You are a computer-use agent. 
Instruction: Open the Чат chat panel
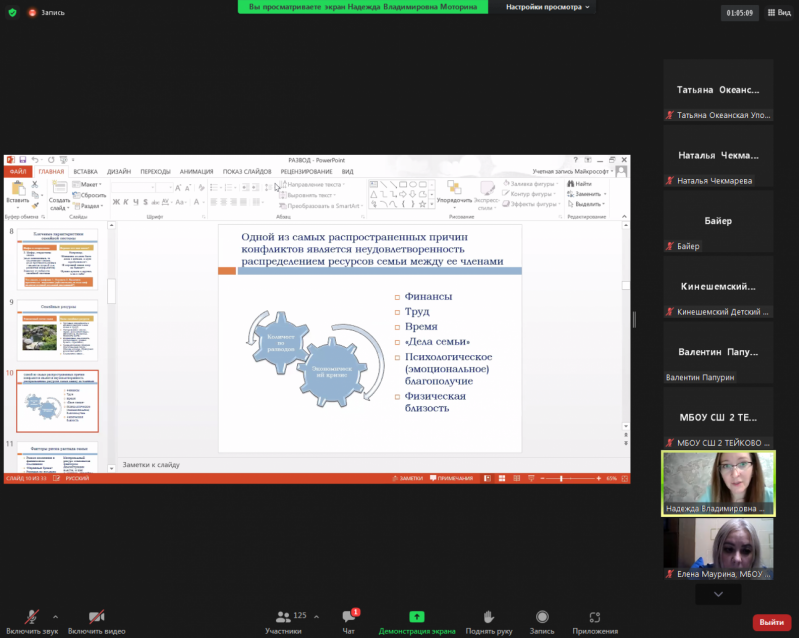point(349,620)
